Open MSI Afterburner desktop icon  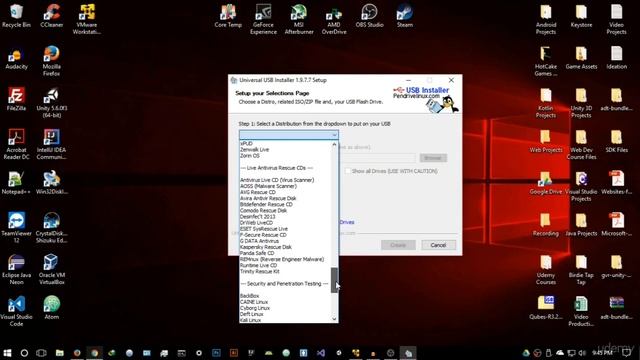pos(299,19)
